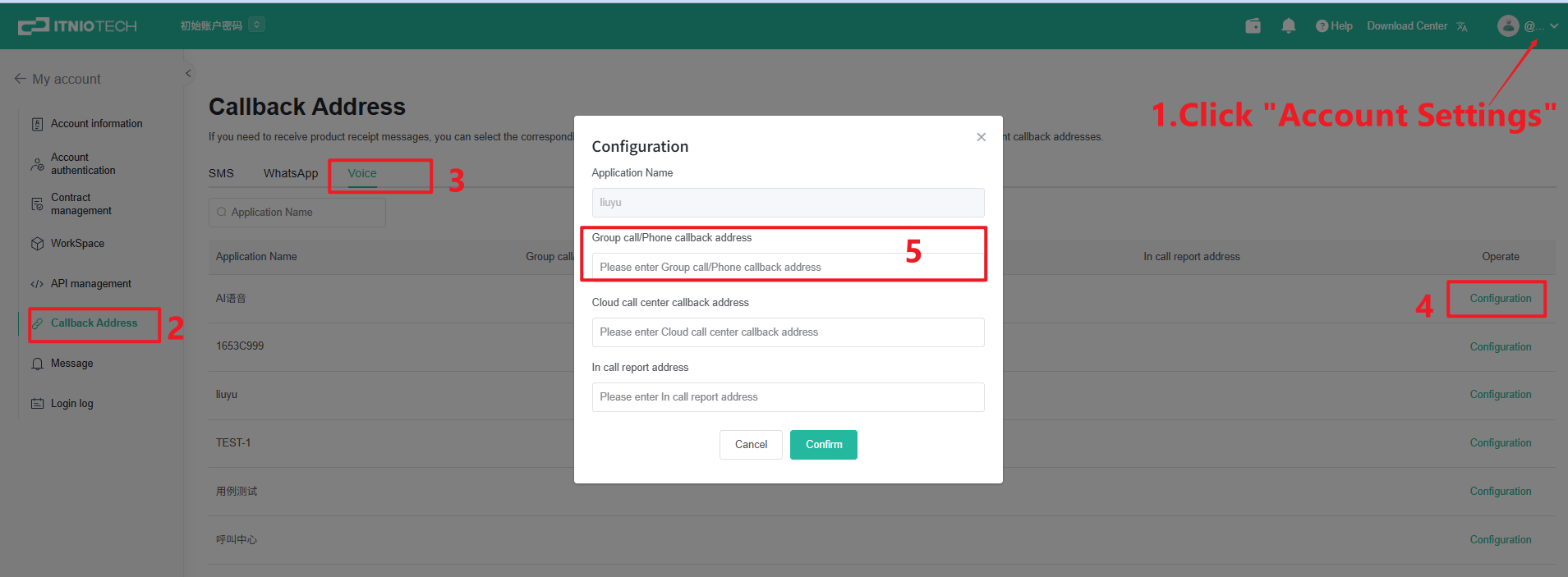Viewport: 1568px width, 577px height.
Task: Open API management in the sidebar
Action: pos(90,284)
